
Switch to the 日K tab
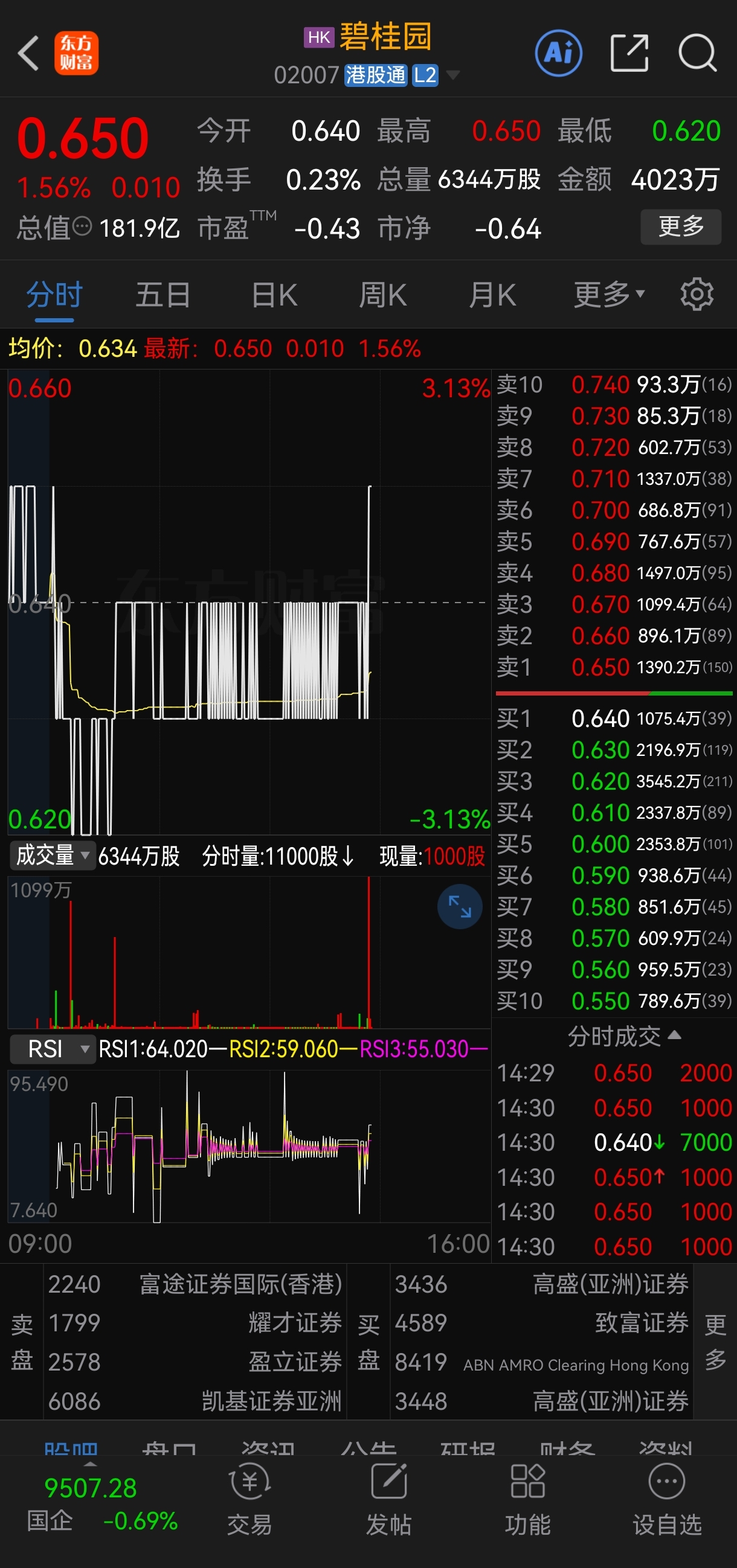tap(275, 295)
